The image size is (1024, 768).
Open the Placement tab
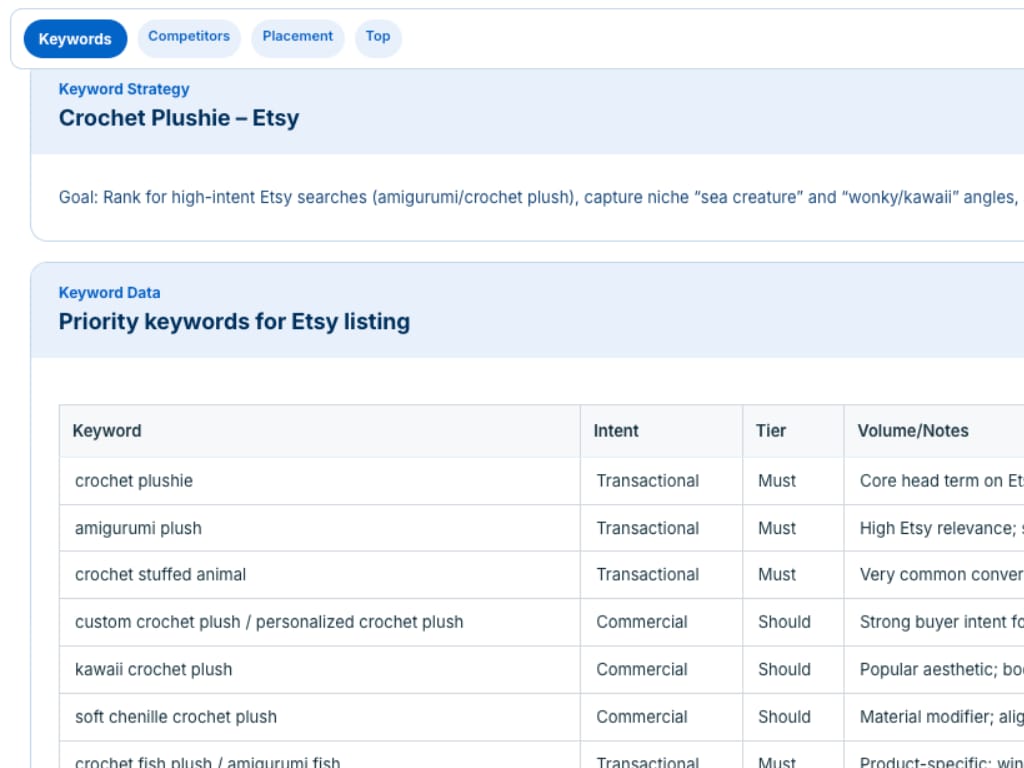[297, 37]
